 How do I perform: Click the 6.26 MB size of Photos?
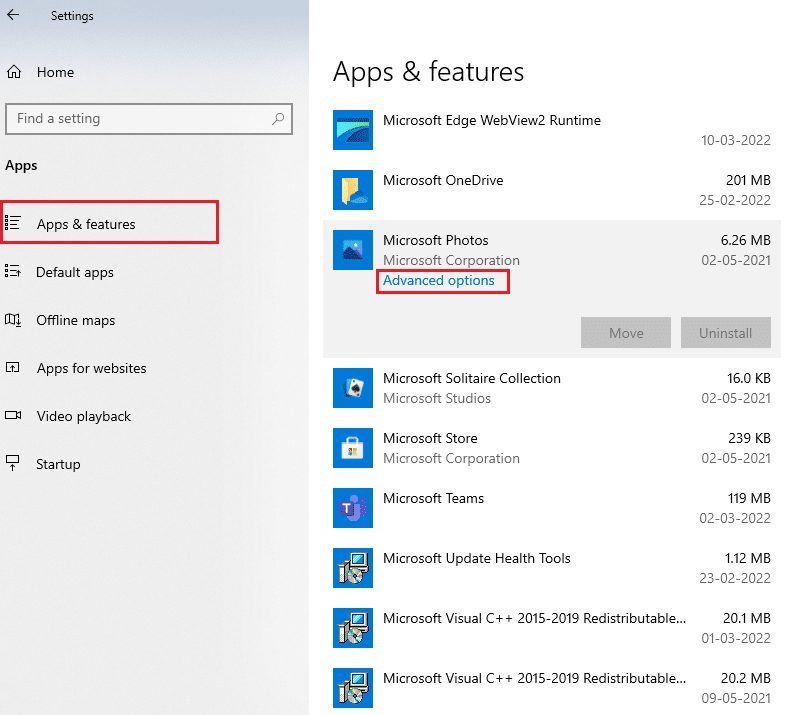point(745,240)
